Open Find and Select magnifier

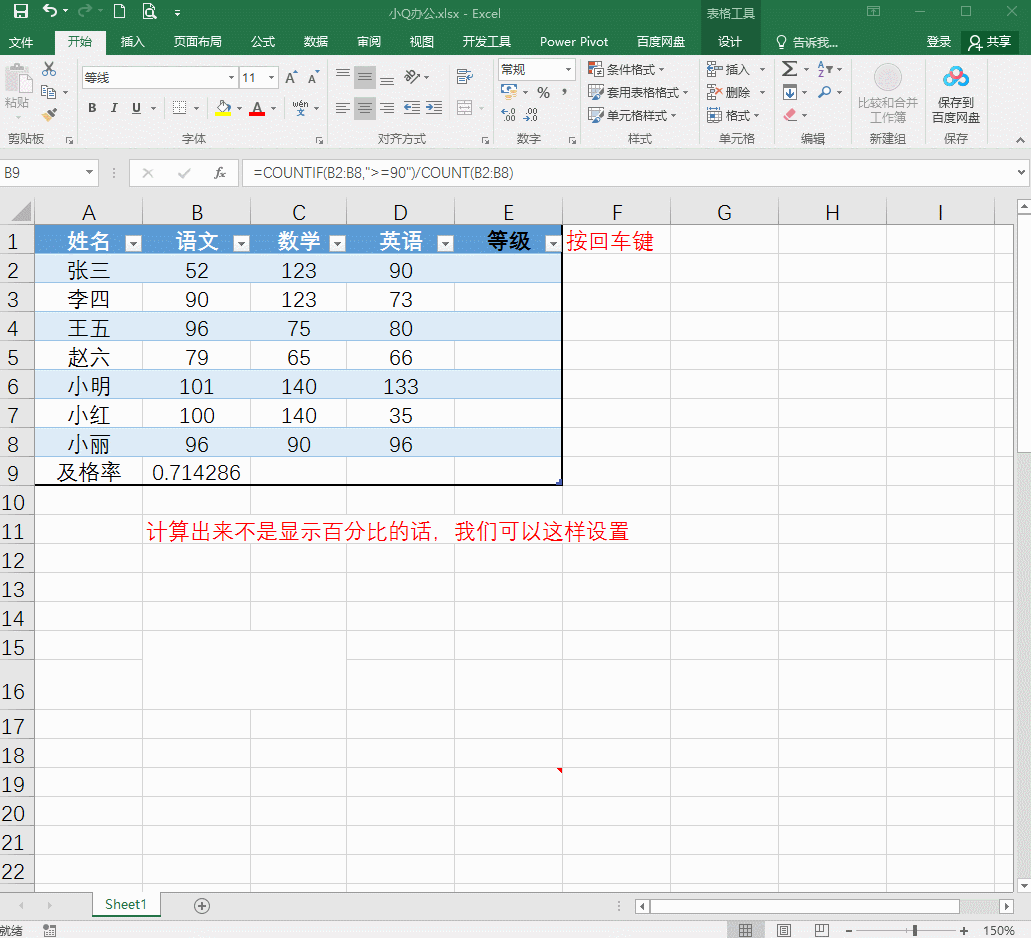pos(825,92)
